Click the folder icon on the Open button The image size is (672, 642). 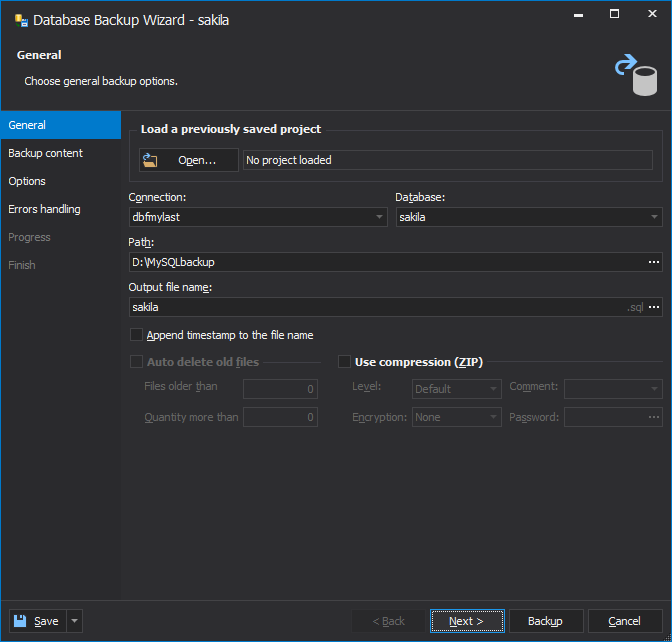coord(150,160)
